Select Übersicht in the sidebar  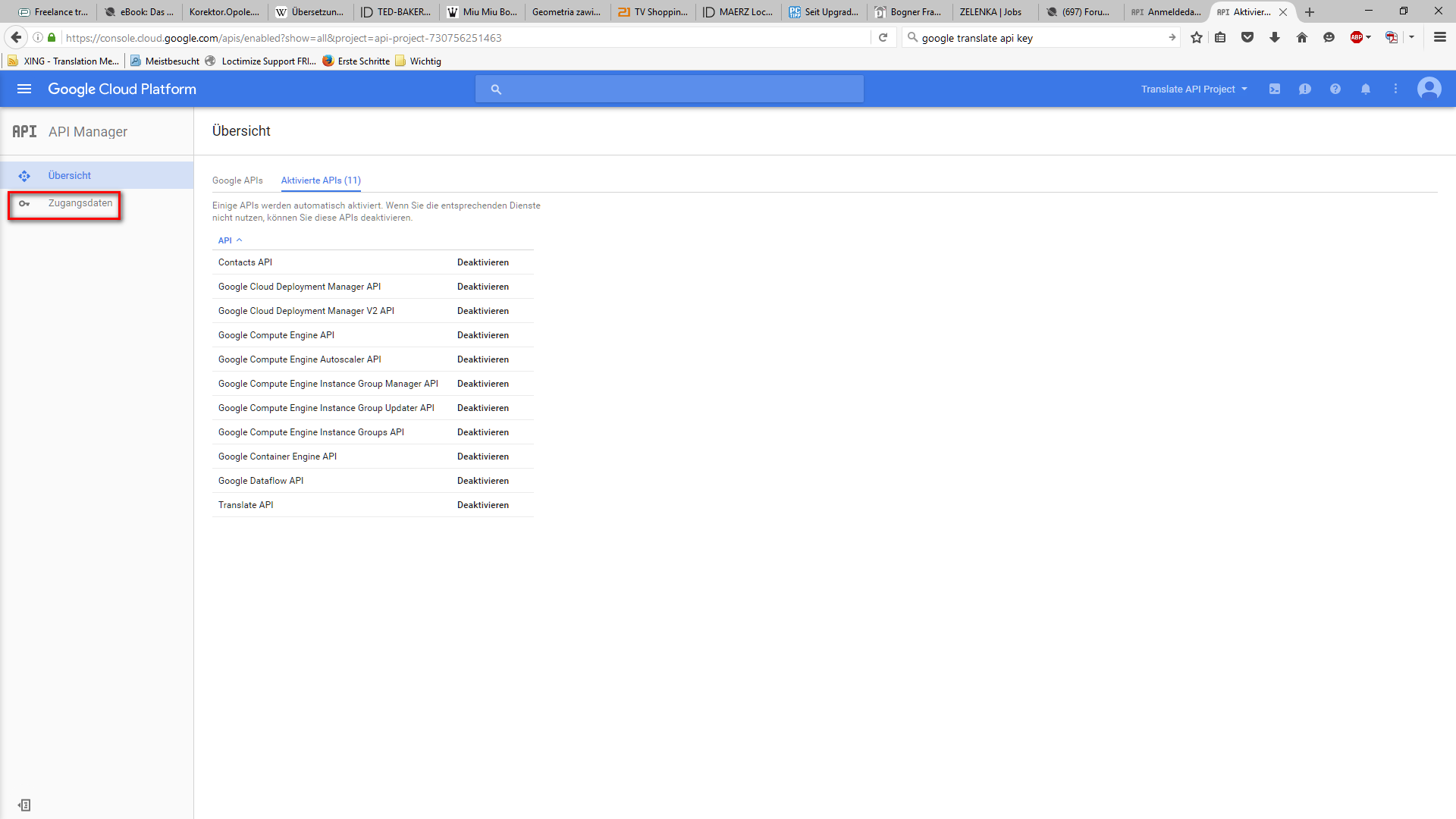tap(97, 175)
